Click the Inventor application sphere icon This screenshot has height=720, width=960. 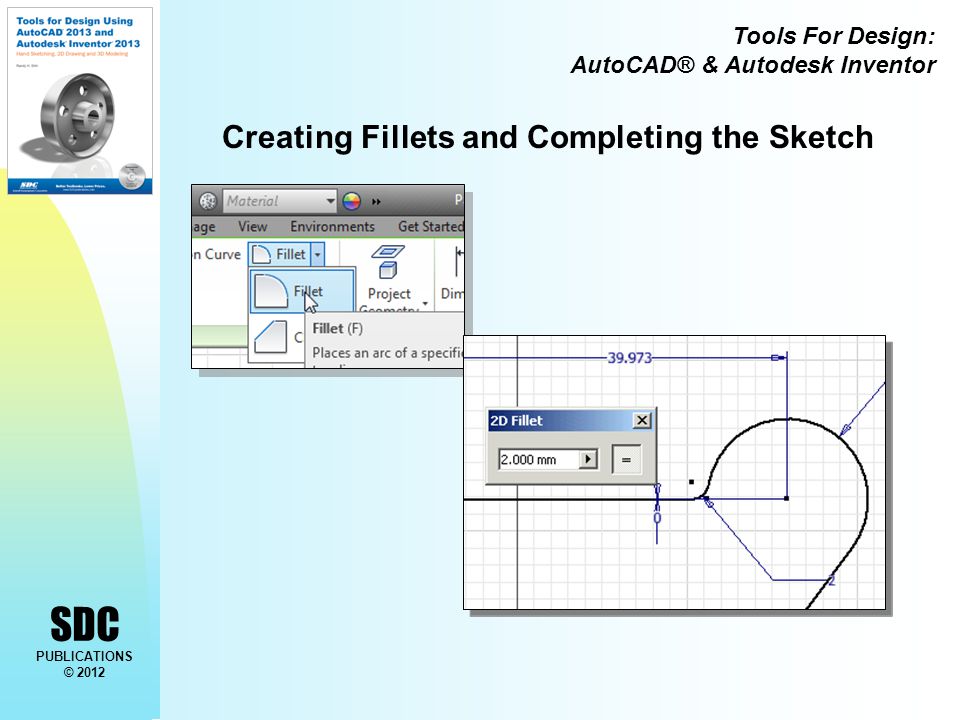pyautogui.click(x=208, y=201)
